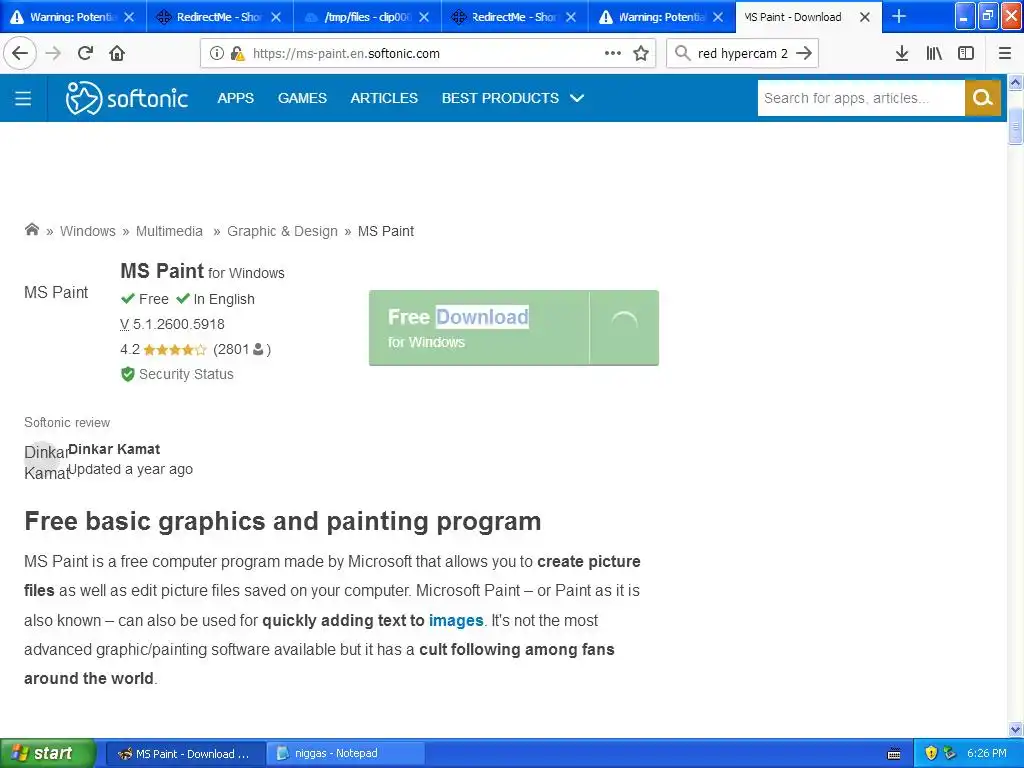
Task: Click the padlock warning icon in address bar
Action: 238,54
